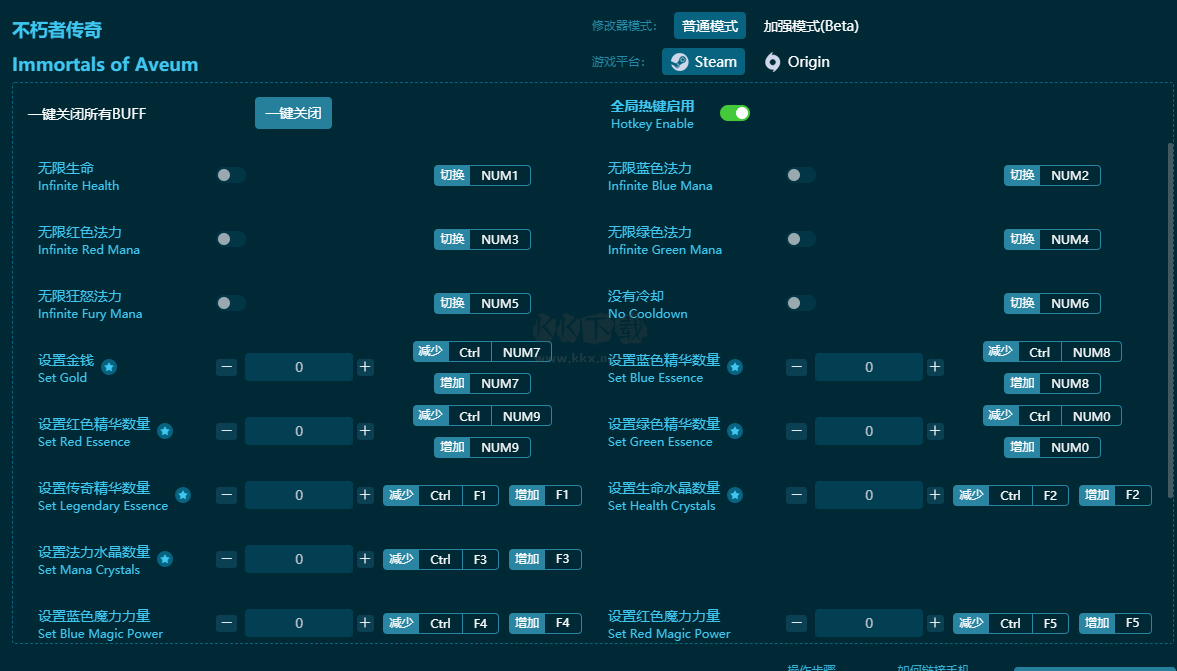Click the plus button for Set Blue Magic Power
Viewport: 1177px width, 671px height.
[365, 623]
